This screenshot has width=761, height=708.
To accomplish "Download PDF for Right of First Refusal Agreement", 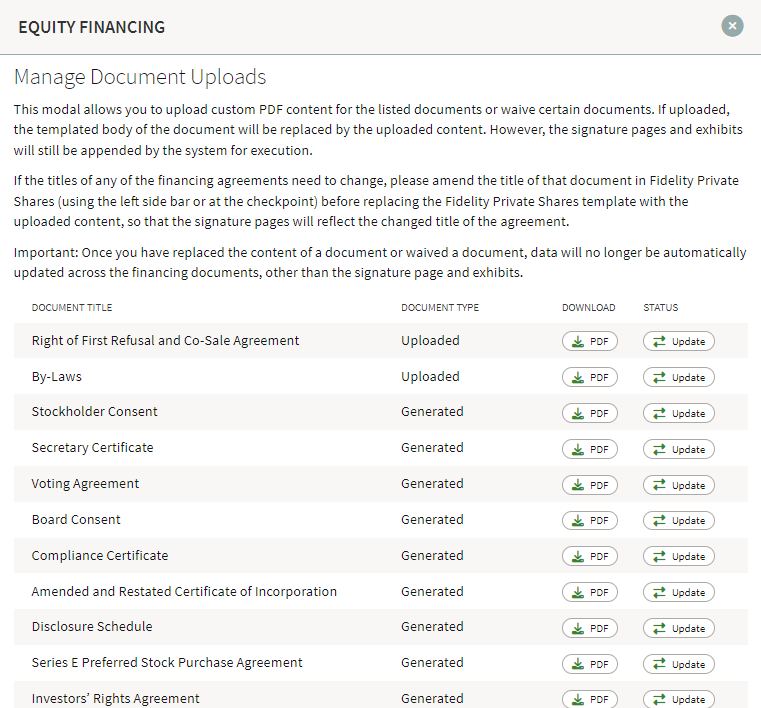I will 590,341.
